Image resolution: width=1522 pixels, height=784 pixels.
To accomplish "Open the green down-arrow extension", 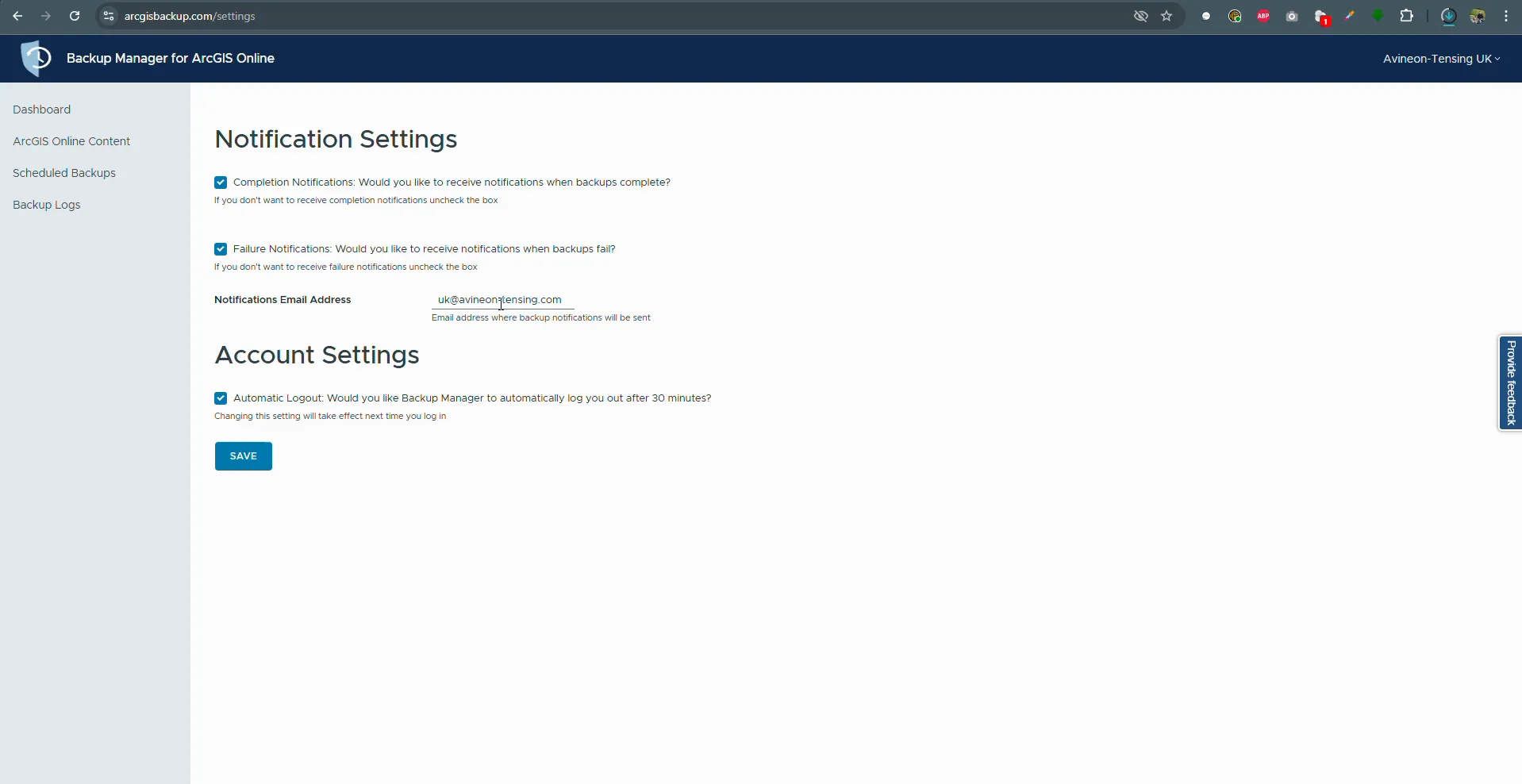I will (1378, 16).
